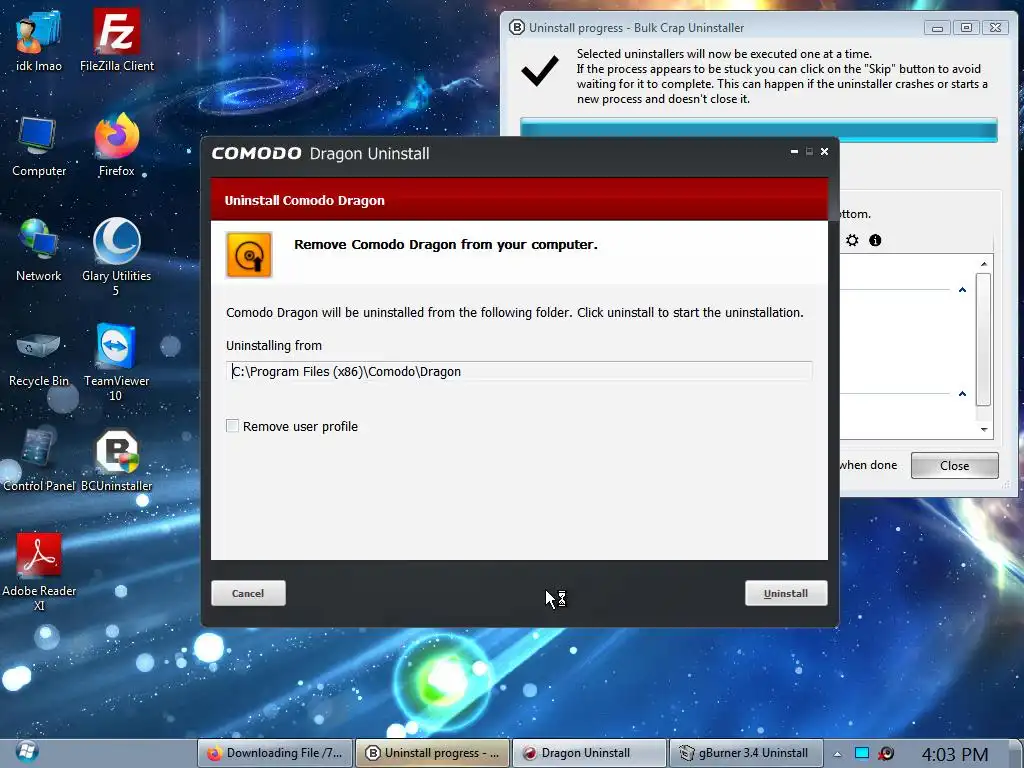1024x768 pixels.
Task: Click scroll up arrow in BCU list
Action: point(984,264)
